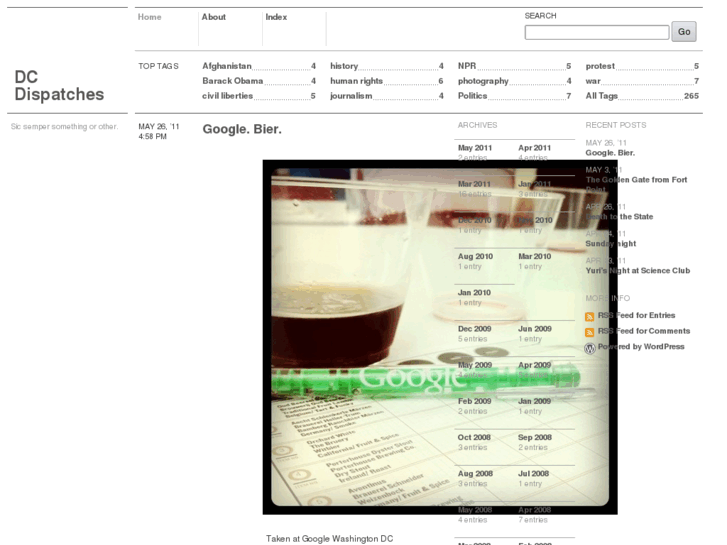Open the Sep 2008 archive
This screenshot has height=545, width=727.
(x=535, y=437)
